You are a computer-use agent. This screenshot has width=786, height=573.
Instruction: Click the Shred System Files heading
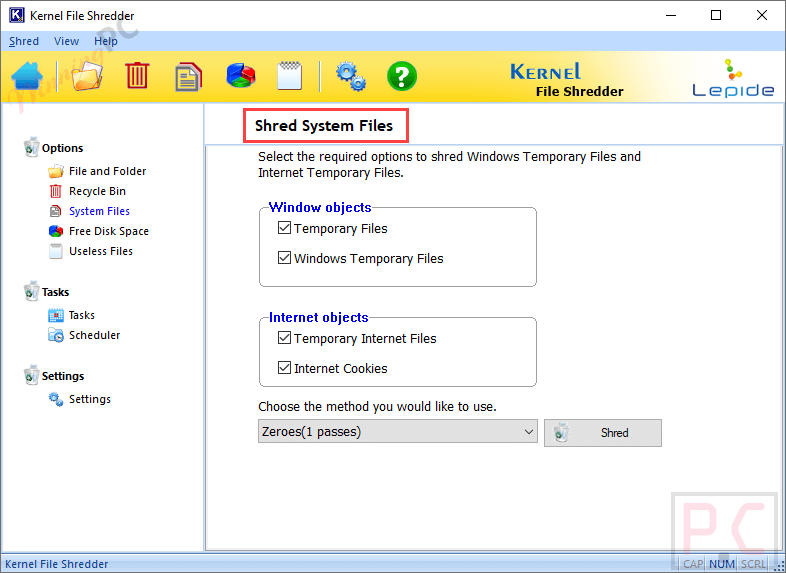[324, 125]
